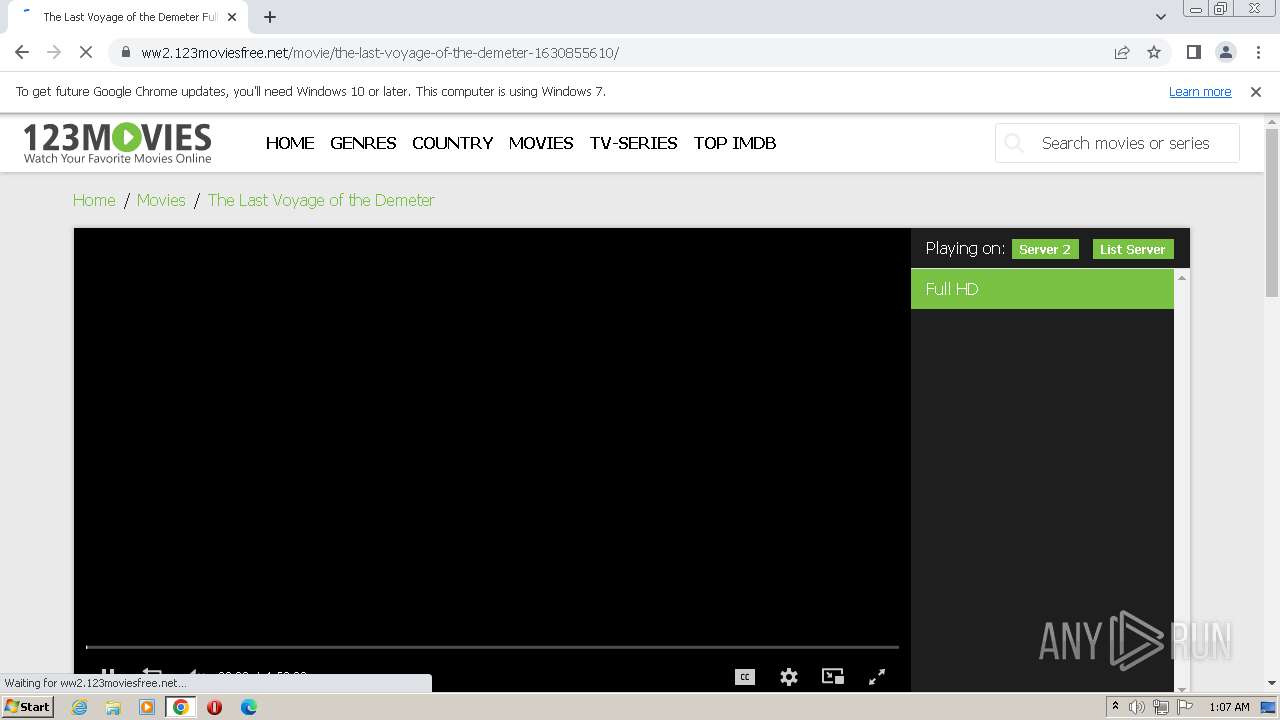The image size is (1280, 720).
Task: Click the network tray icon
Action: click(1161, 707)
